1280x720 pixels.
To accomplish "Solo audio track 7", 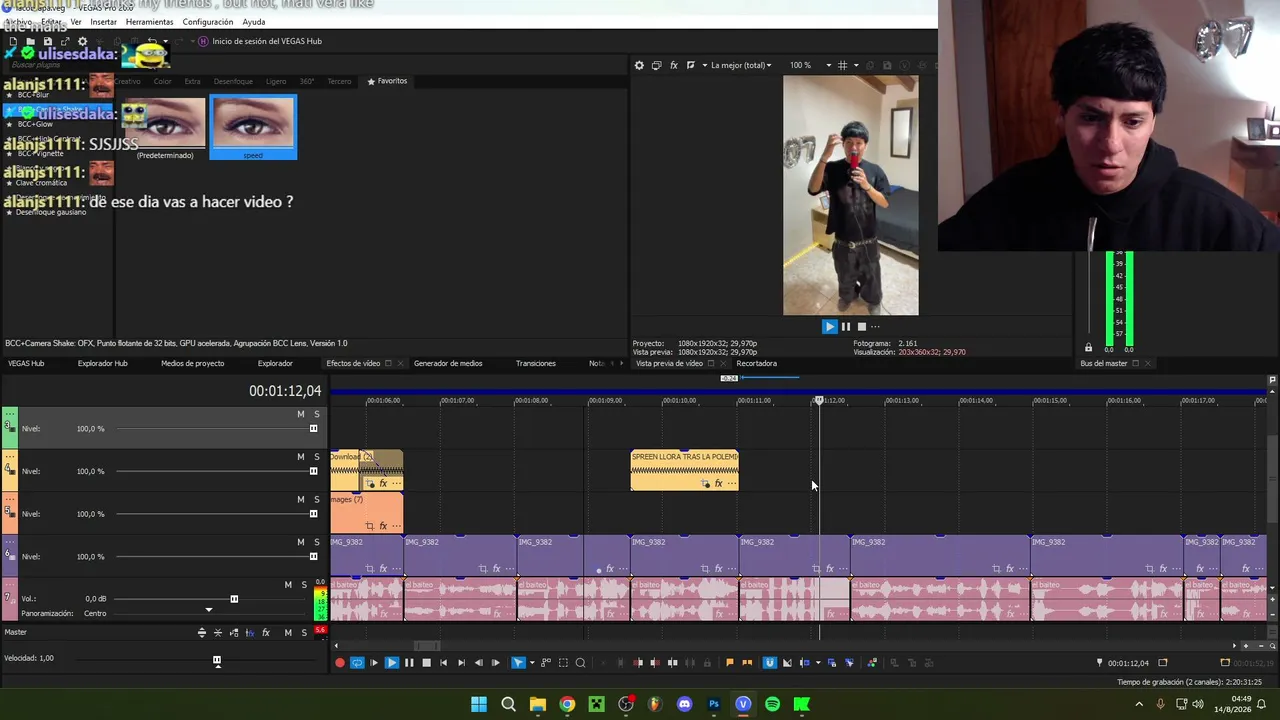I will tap(304, 585).
